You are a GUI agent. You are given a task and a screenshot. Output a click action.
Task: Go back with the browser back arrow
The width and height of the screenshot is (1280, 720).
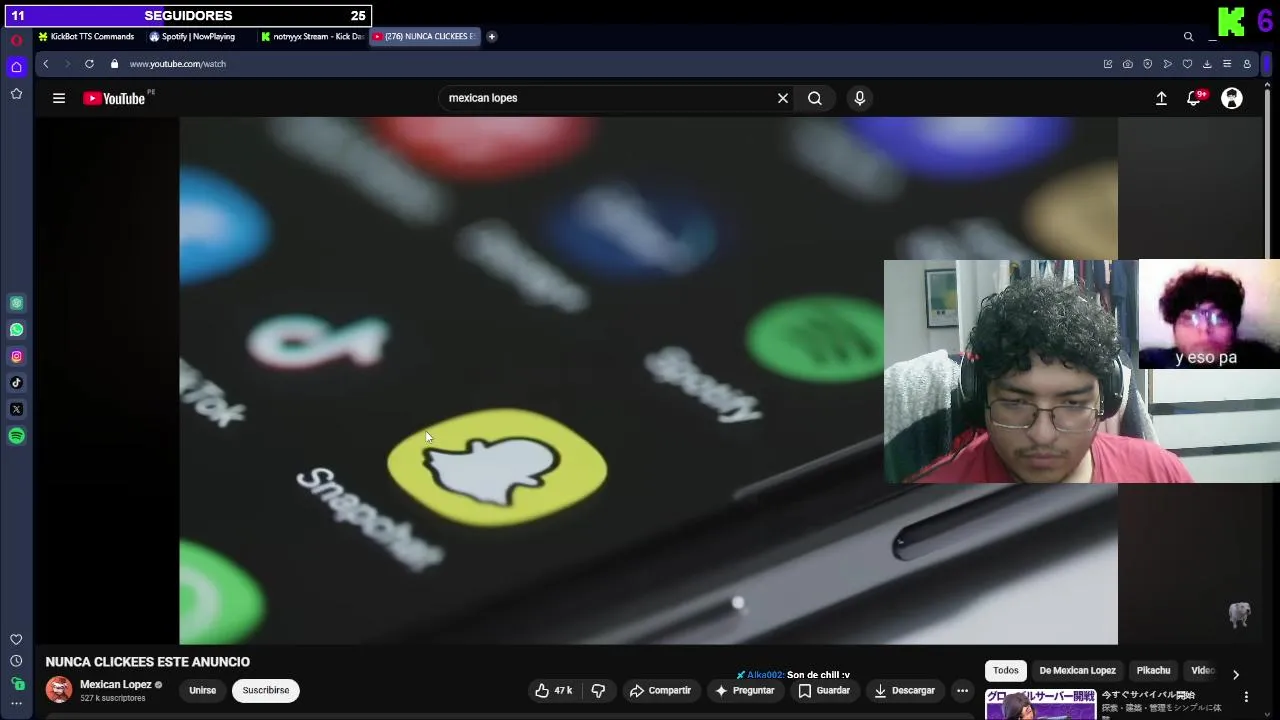[x=45, y=64]
